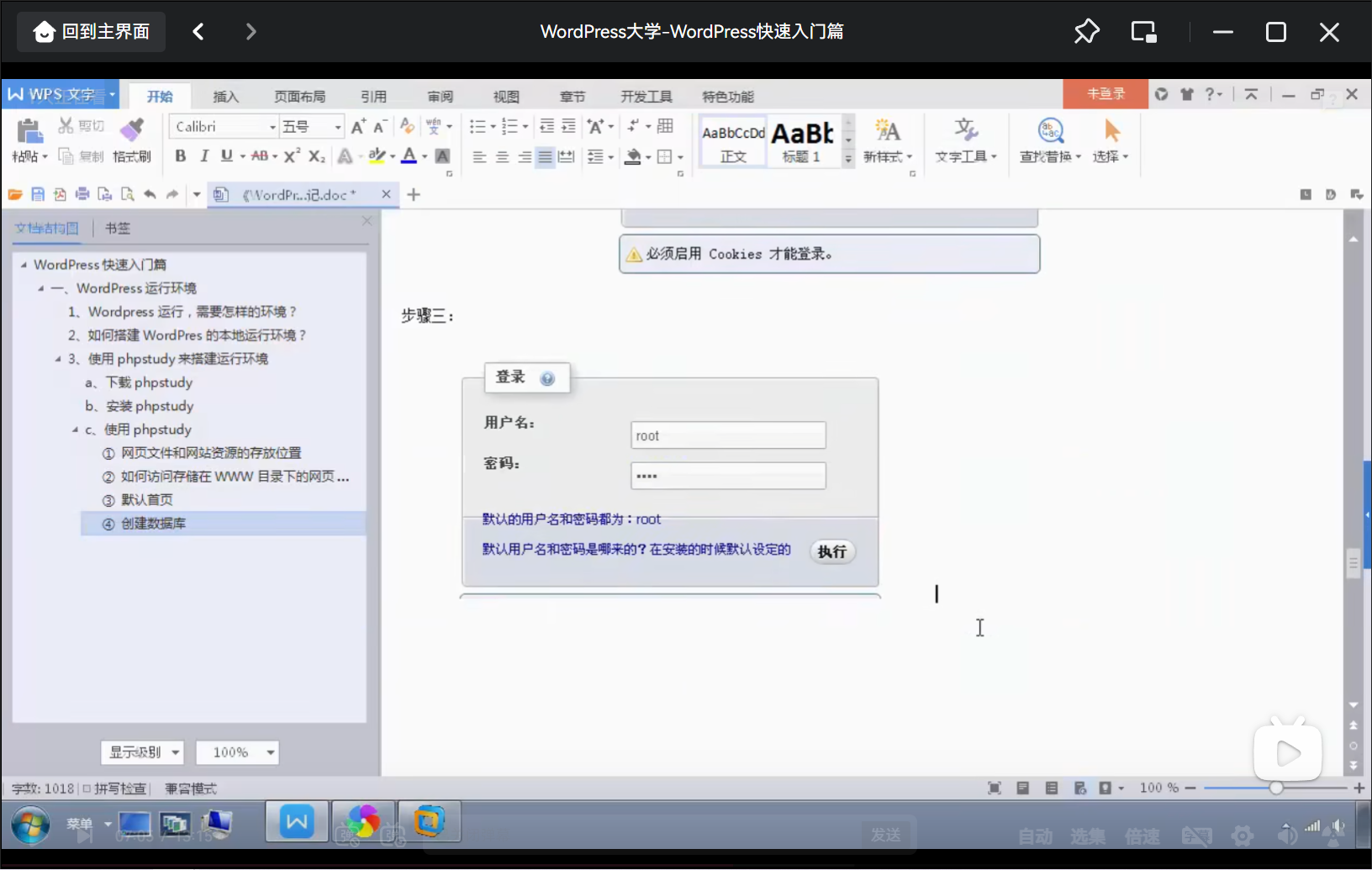Open the 视图 ribbon tab
Viewport: 1372px width, 870px height.
point(506,97)
